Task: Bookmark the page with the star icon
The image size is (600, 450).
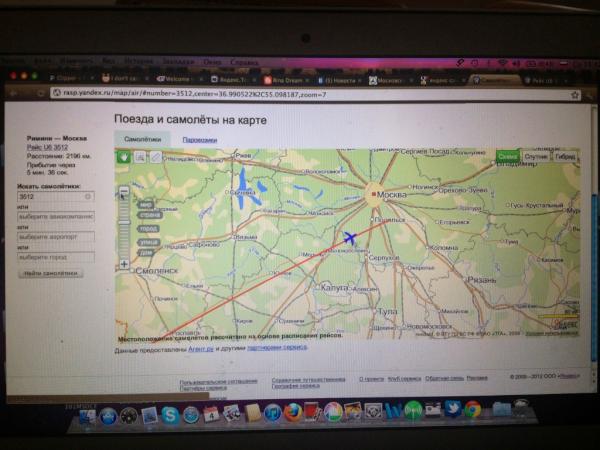Action: tap(575, 95)
